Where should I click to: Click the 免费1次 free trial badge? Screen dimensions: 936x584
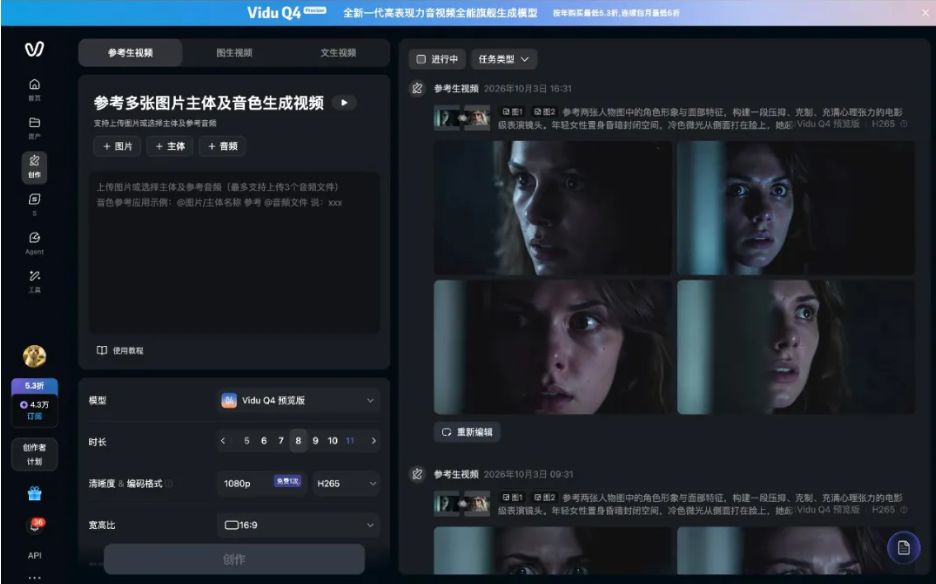(x=288, y=481)
